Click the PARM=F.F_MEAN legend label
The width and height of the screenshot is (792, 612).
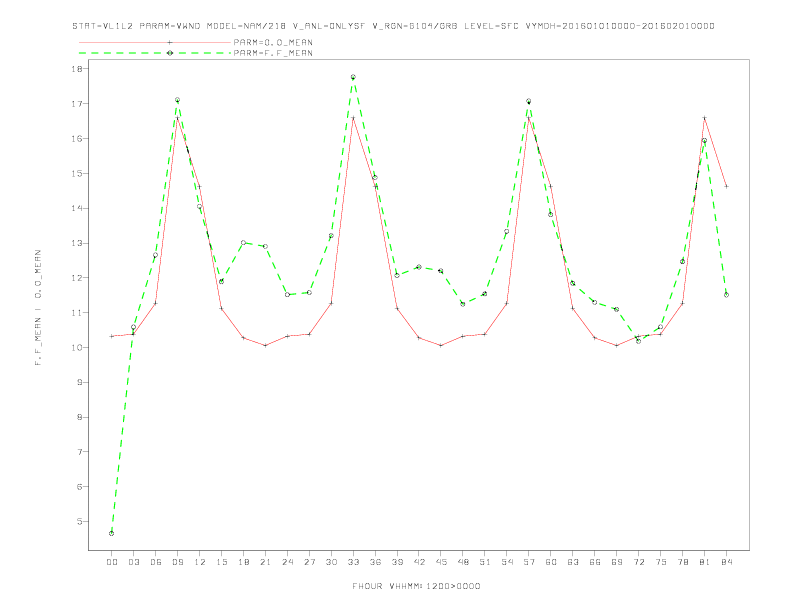(273, 53)
